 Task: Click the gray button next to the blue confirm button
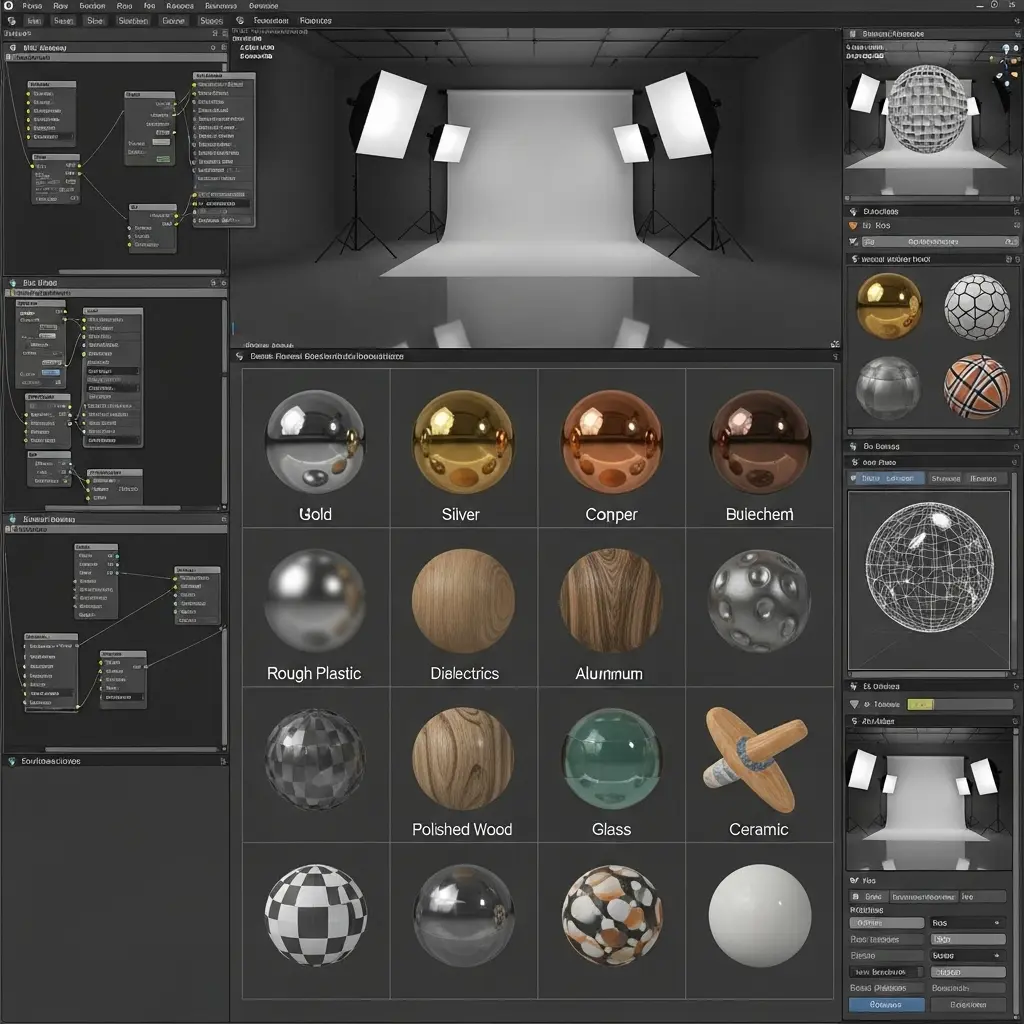968,1004
